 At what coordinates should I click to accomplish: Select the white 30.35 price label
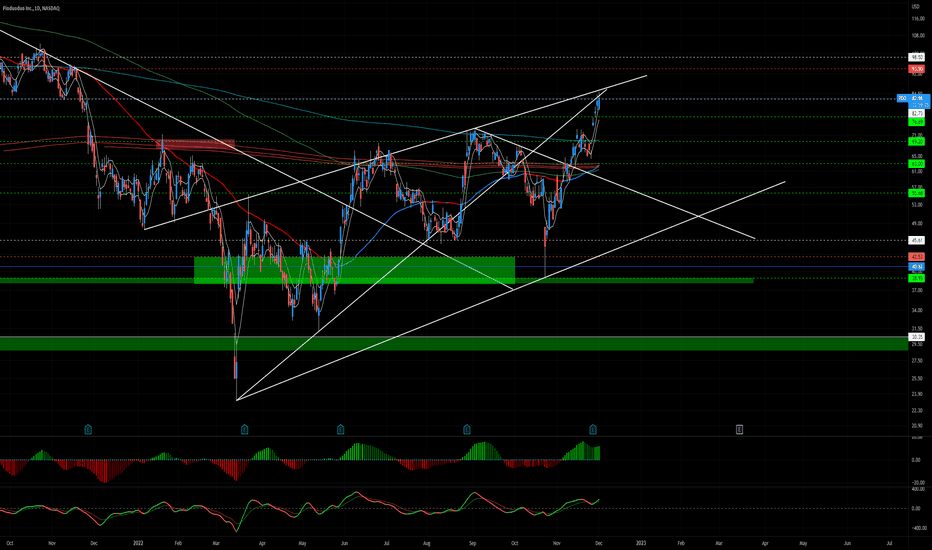917,337
